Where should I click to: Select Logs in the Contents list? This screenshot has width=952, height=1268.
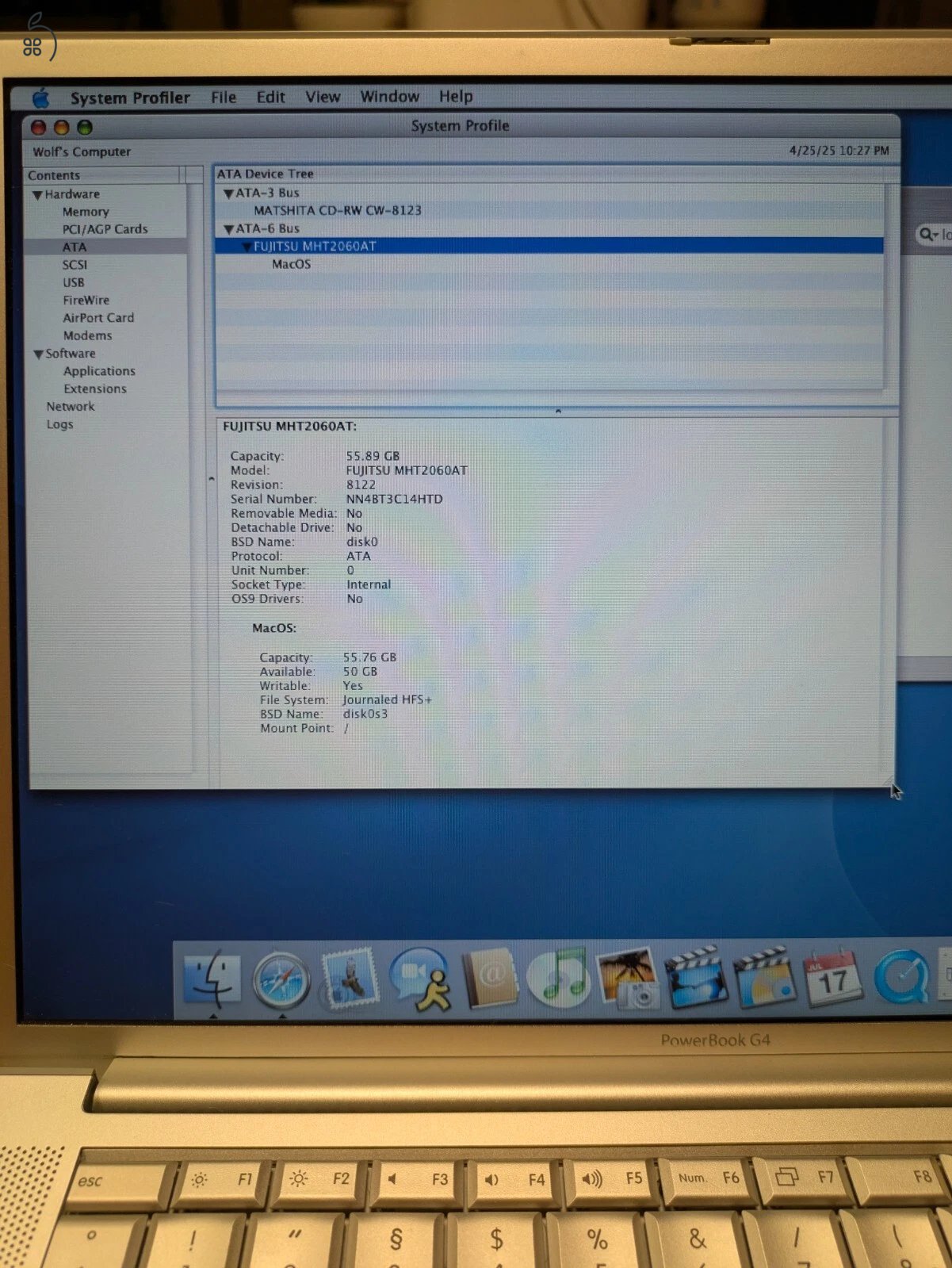59,424
